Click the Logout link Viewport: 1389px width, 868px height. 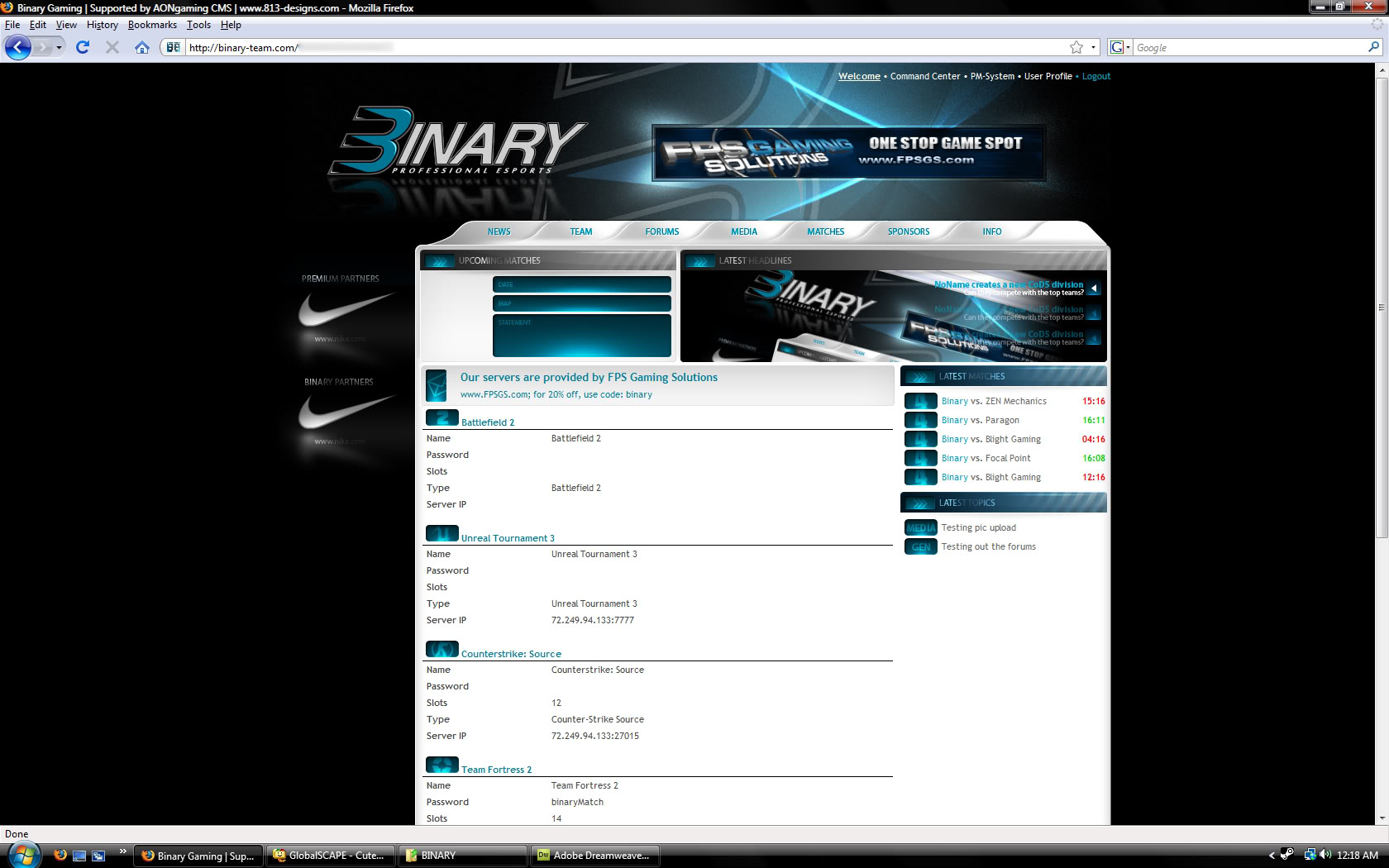1096,76
